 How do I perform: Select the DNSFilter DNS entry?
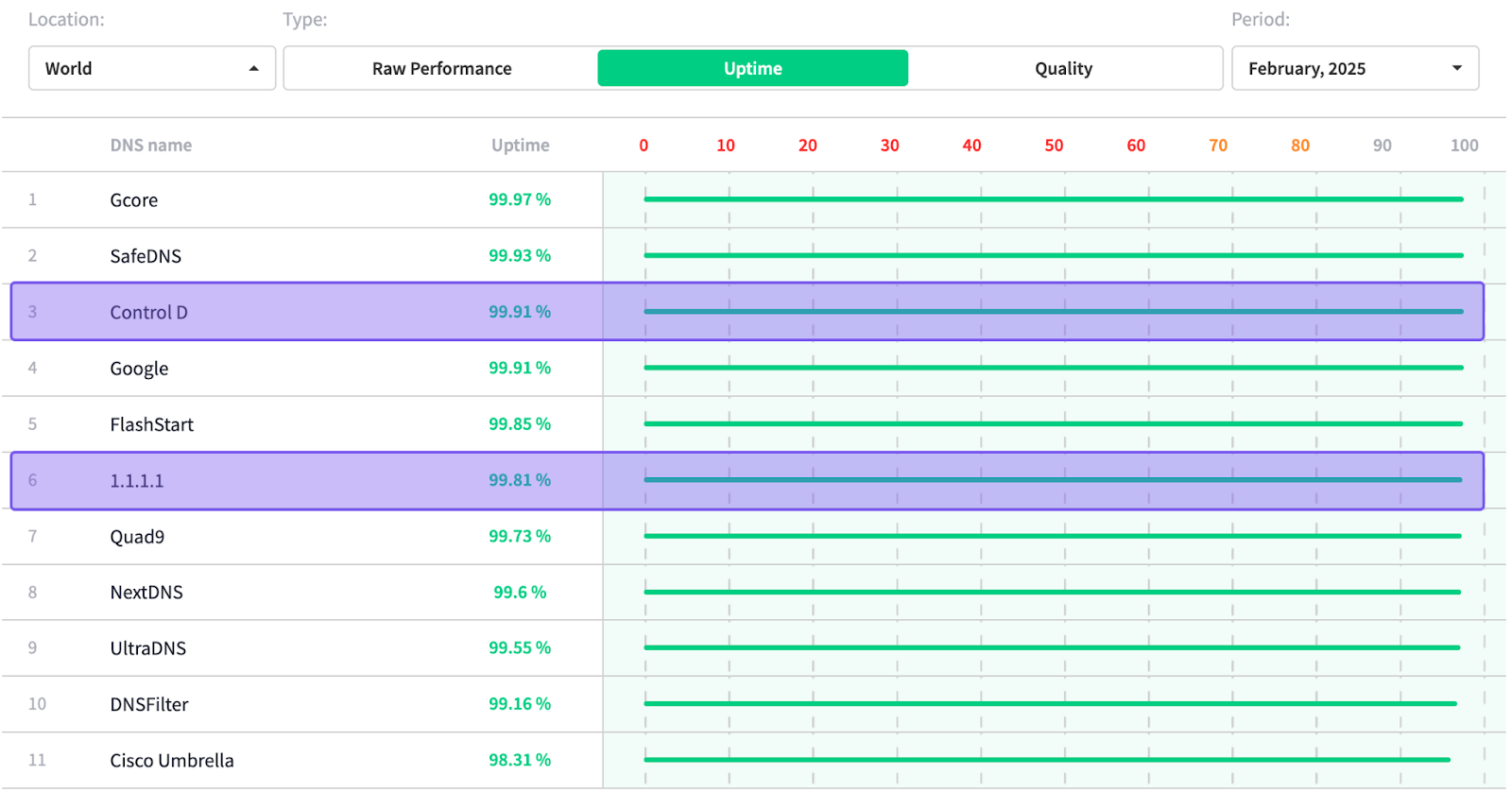[x=149, y=704]
